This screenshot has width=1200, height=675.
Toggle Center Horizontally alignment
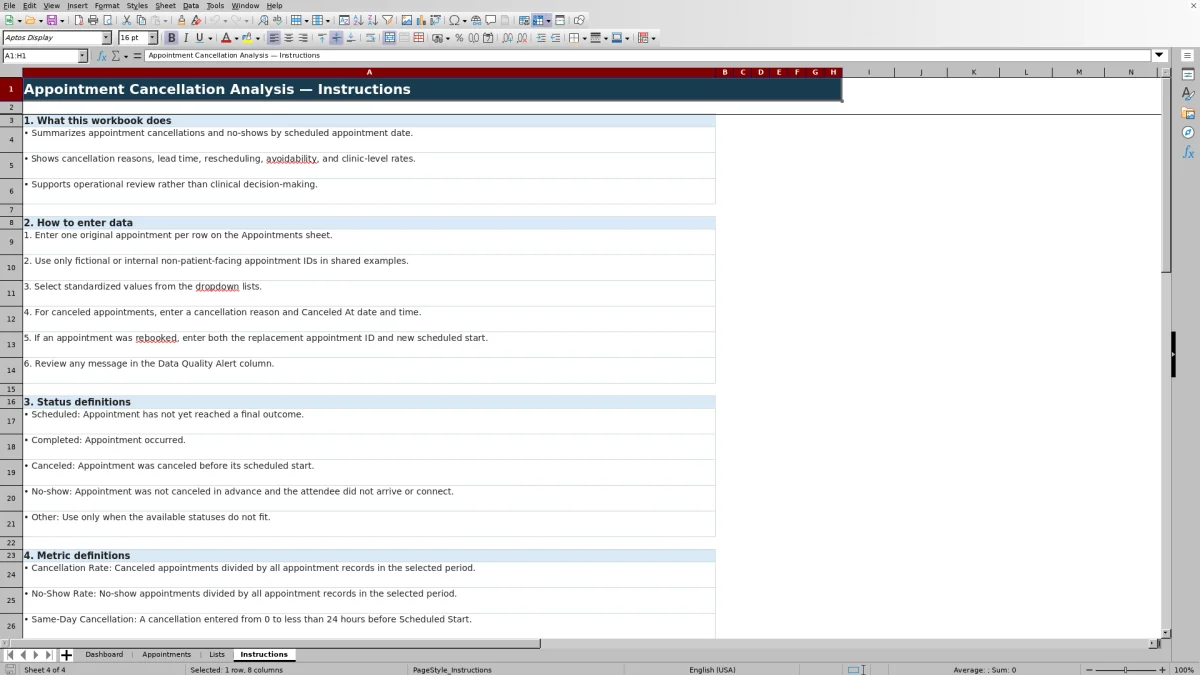click(288, 38)
